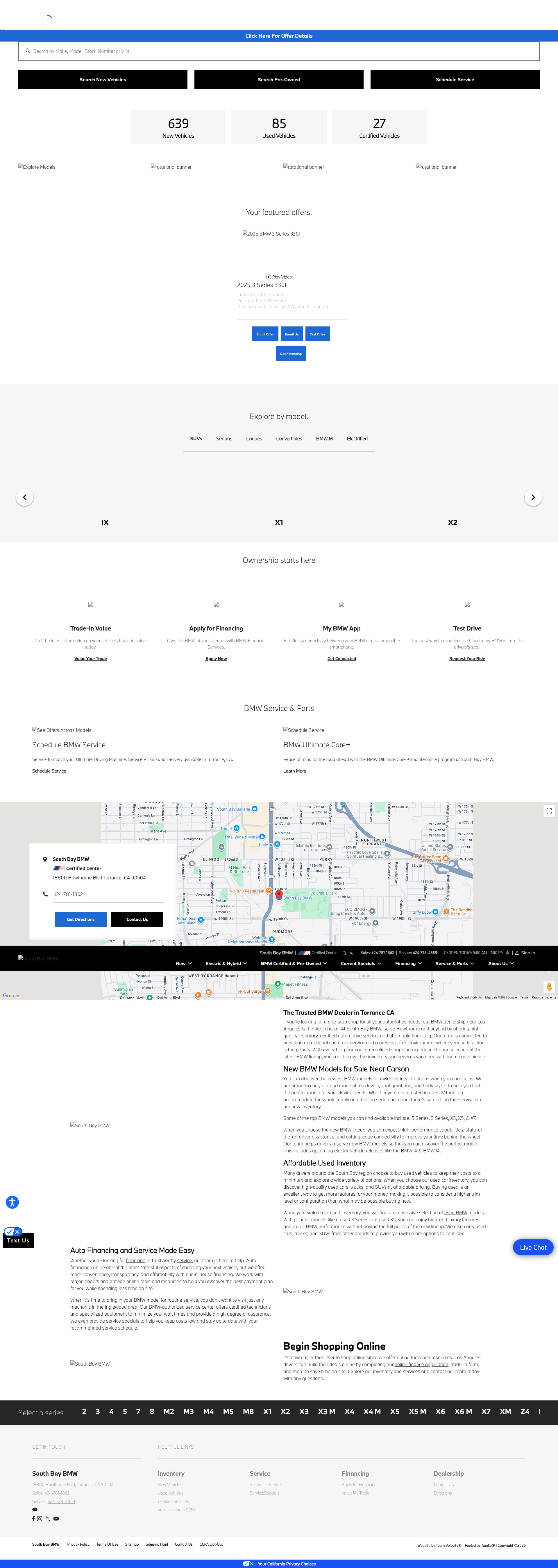Click the Get Connected link
The width and height of the screenshot is (558, 1568).
pyautogui.click(x=342, y=659)
